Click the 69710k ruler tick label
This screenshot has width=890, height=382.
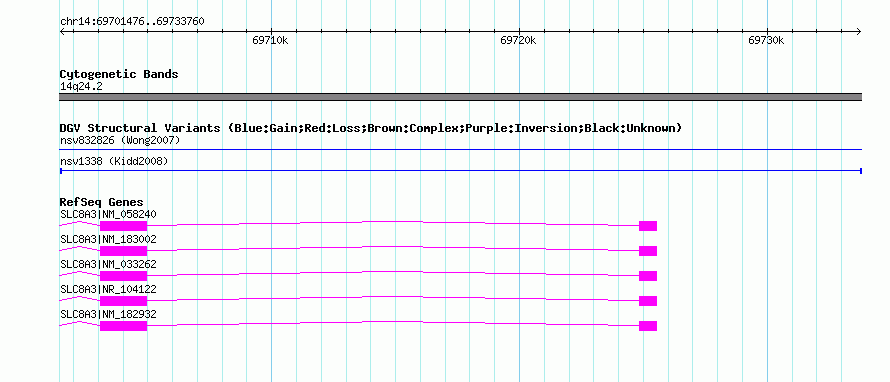coord(271,40)
